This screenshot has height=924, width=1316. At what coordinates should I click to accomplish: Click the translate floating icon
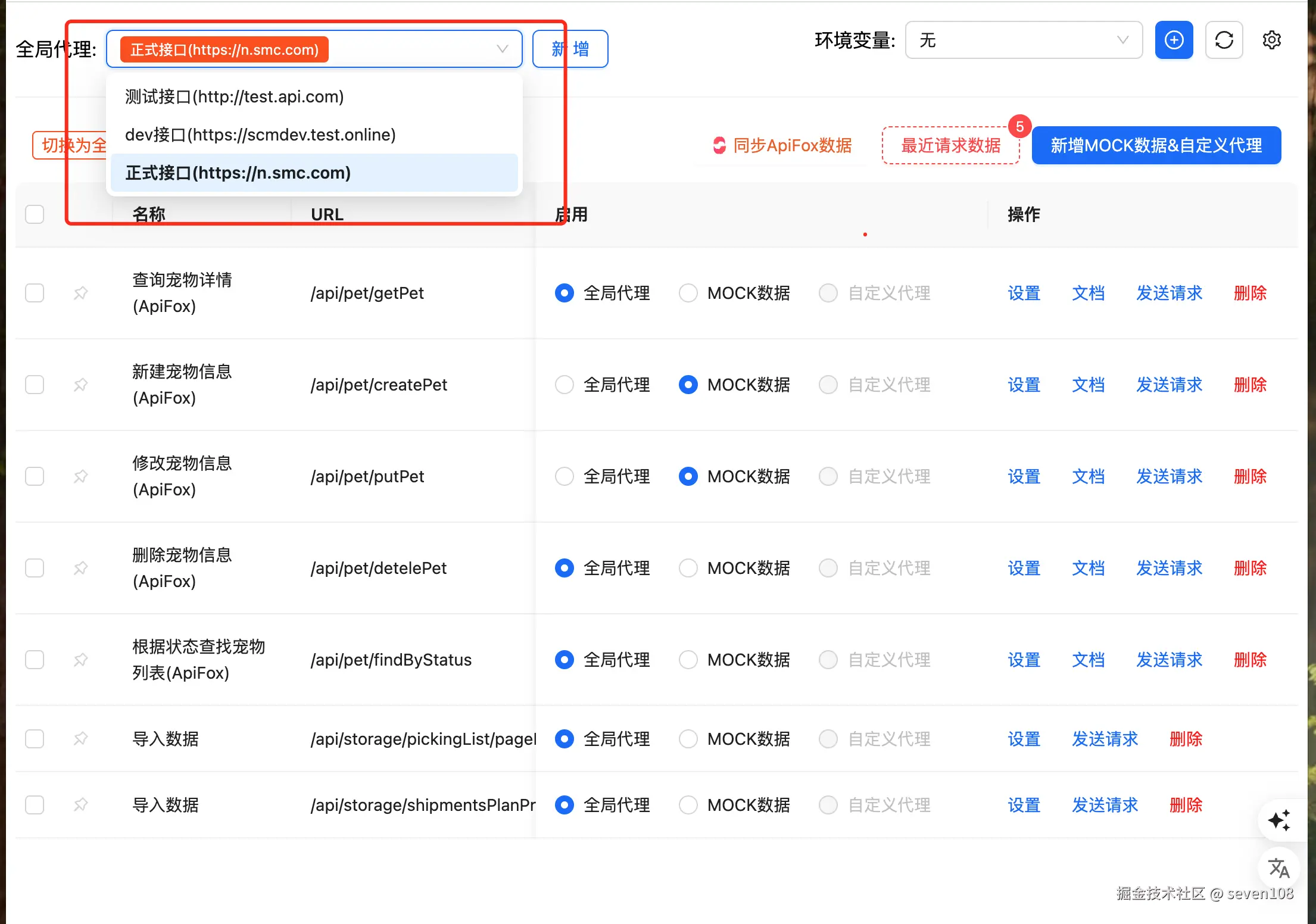(x=1278, y=868)
